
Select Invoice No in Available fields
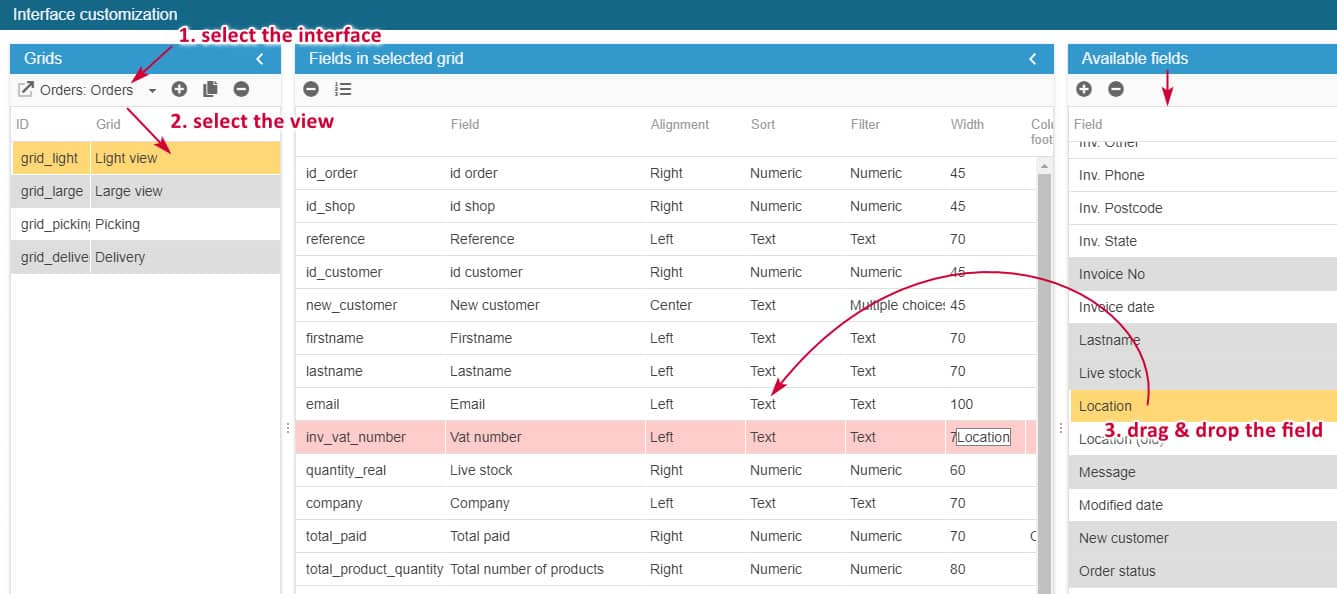pyautogui.click(x=1112, y=274)
